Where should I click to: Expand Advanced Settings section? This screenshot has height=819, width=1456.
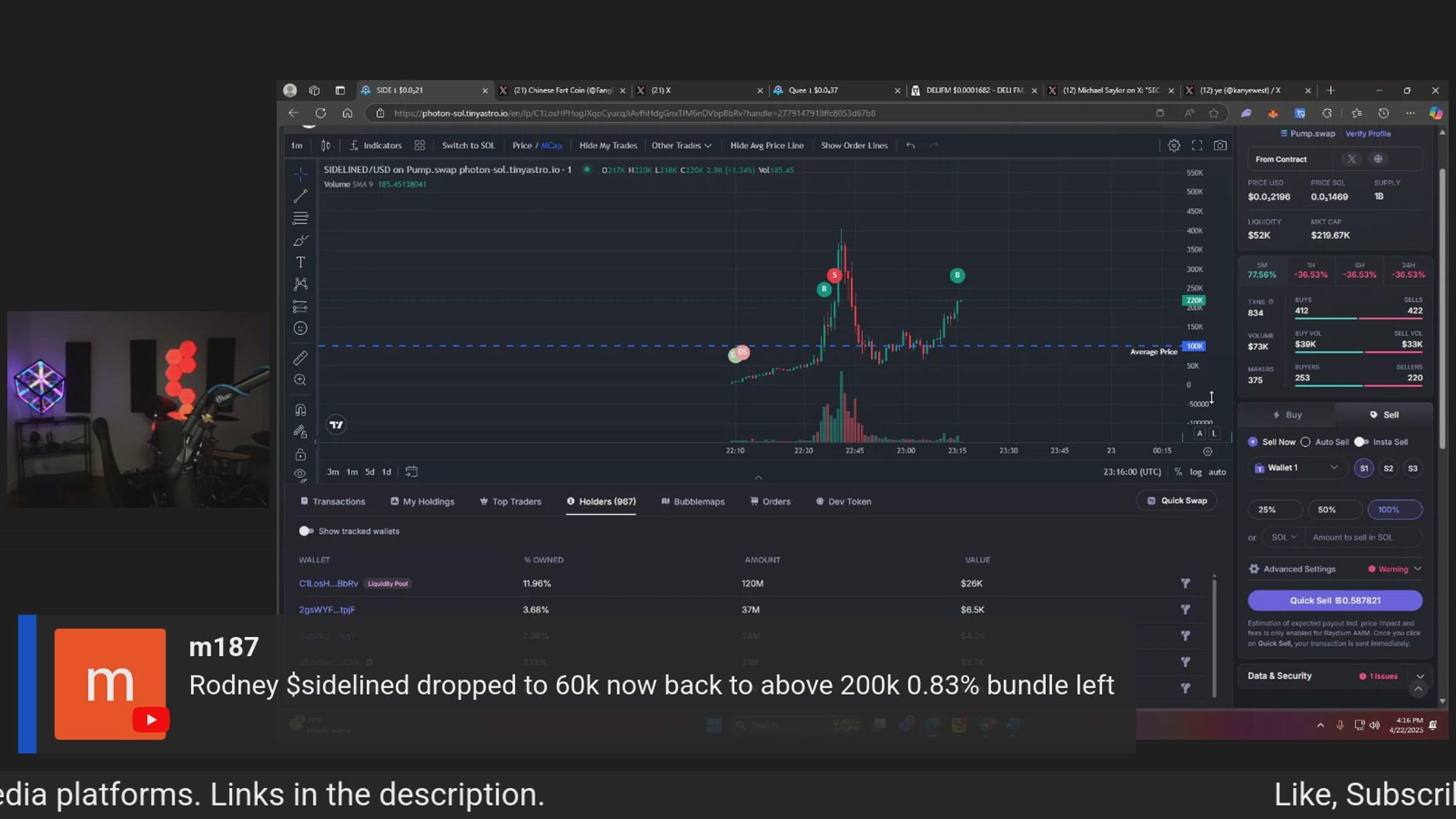pyautogui.click(x=1335, y=569)
